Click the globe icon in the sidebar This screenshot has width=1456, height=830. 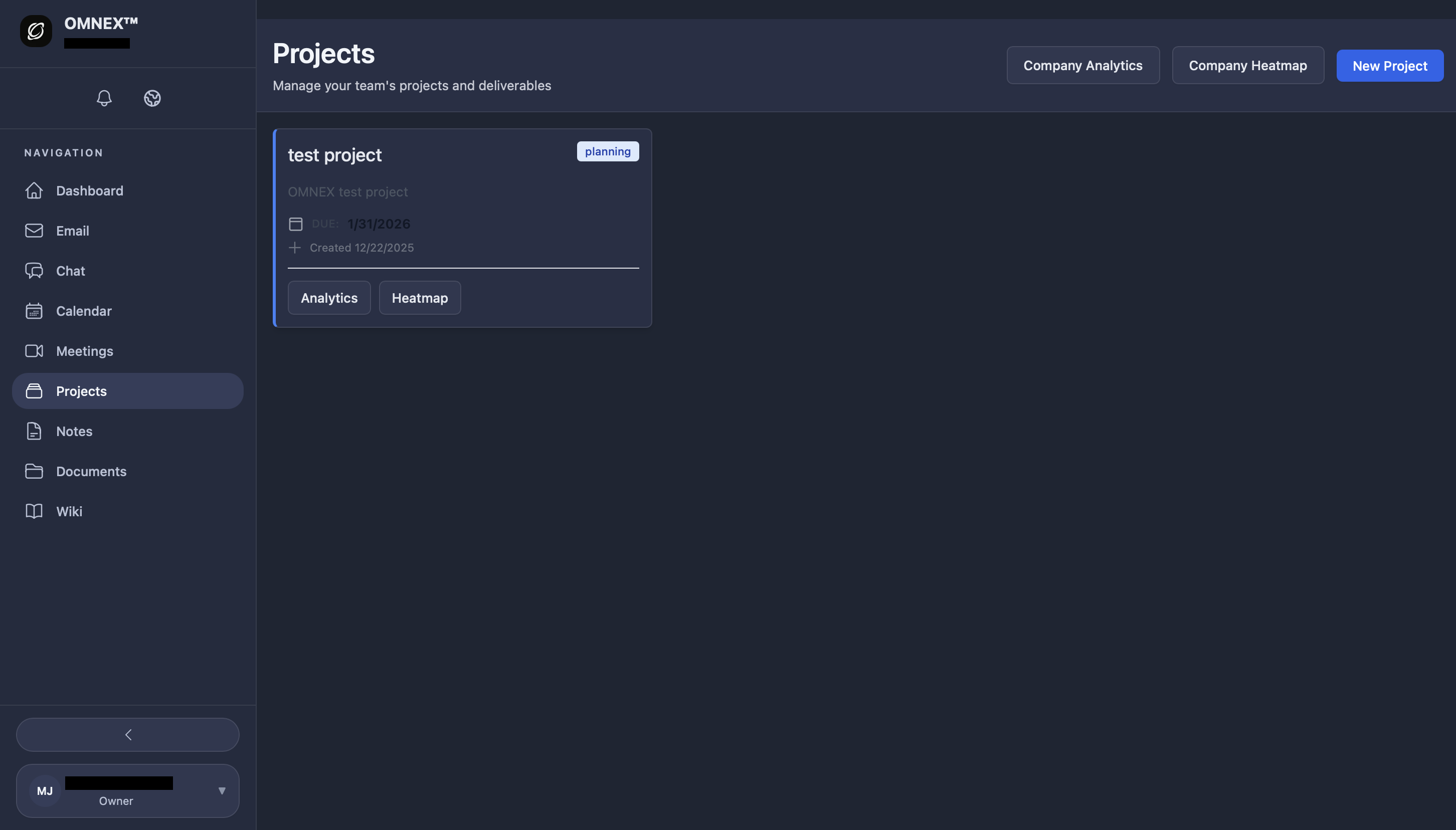152,98
